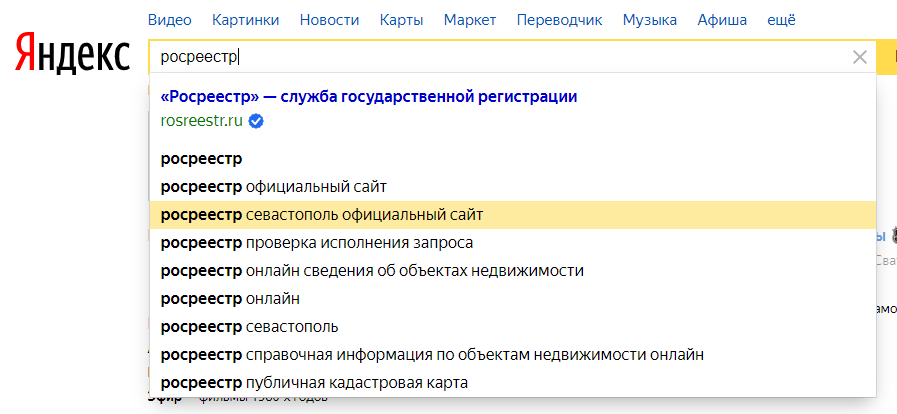Viewport: 897px width, 414px height.
Task: Expand the ещё services menu
Action: click(x=781, y=21)
